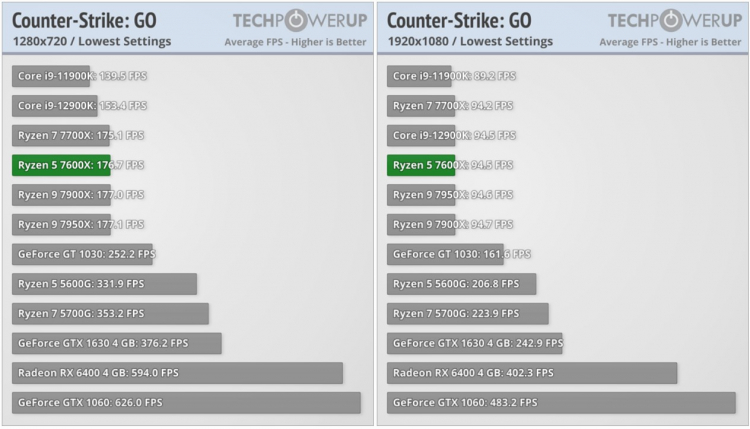The image size is (750, 429).
Task: Click the Counter-Strike: GO title above 1920x1080
Action: 459,20
